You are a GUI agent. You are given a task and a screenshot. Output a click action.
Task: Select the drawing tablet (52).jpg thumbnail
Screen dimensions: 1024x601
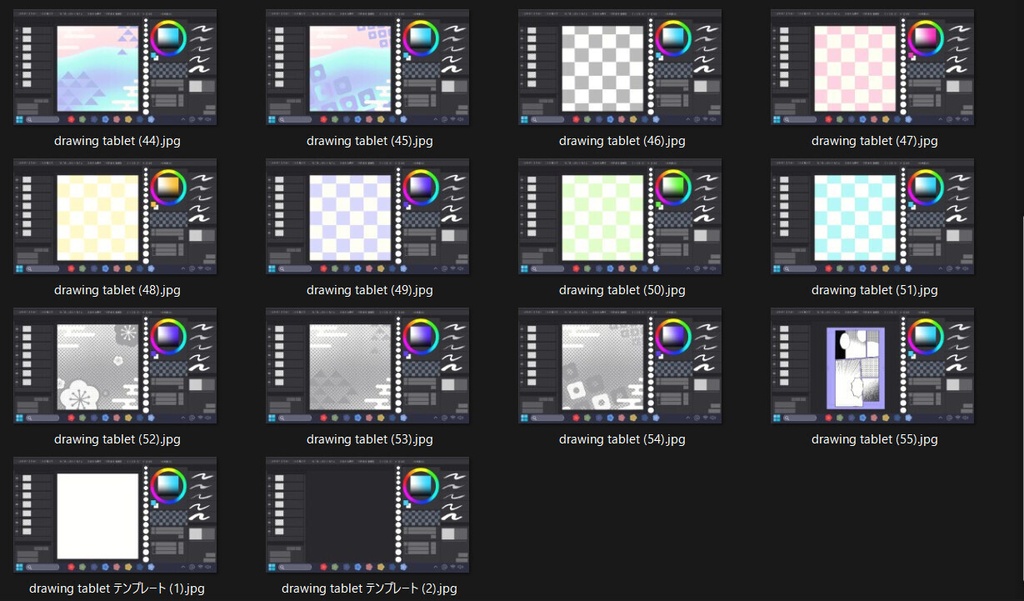pyautogui.click(x=115, y=366)
